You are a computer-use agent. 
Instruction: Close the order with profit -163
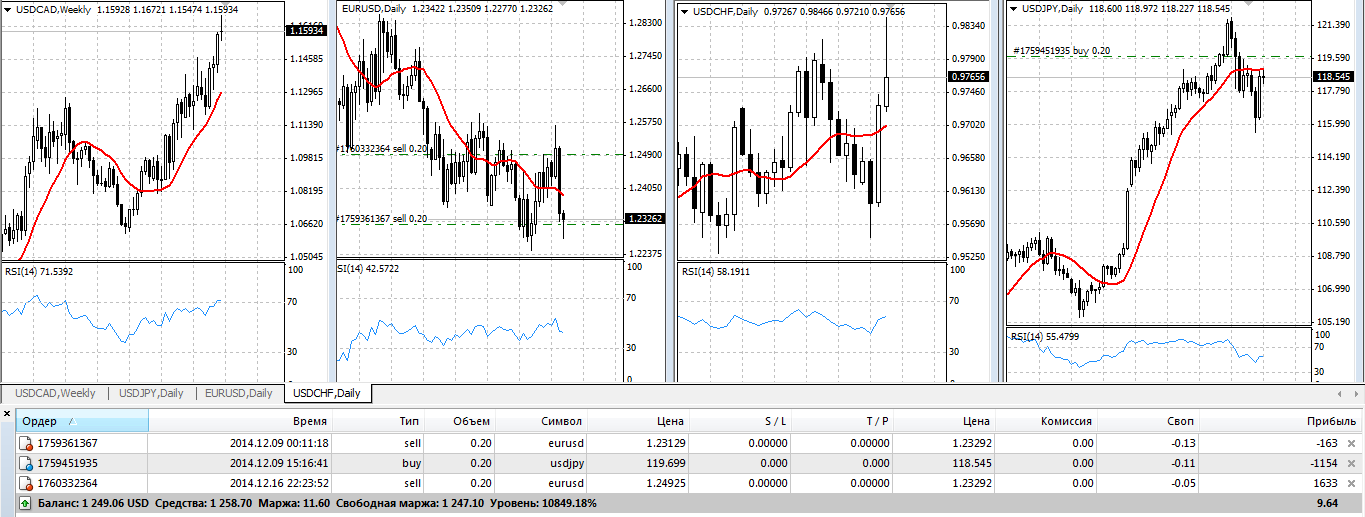pos(1352,443)
